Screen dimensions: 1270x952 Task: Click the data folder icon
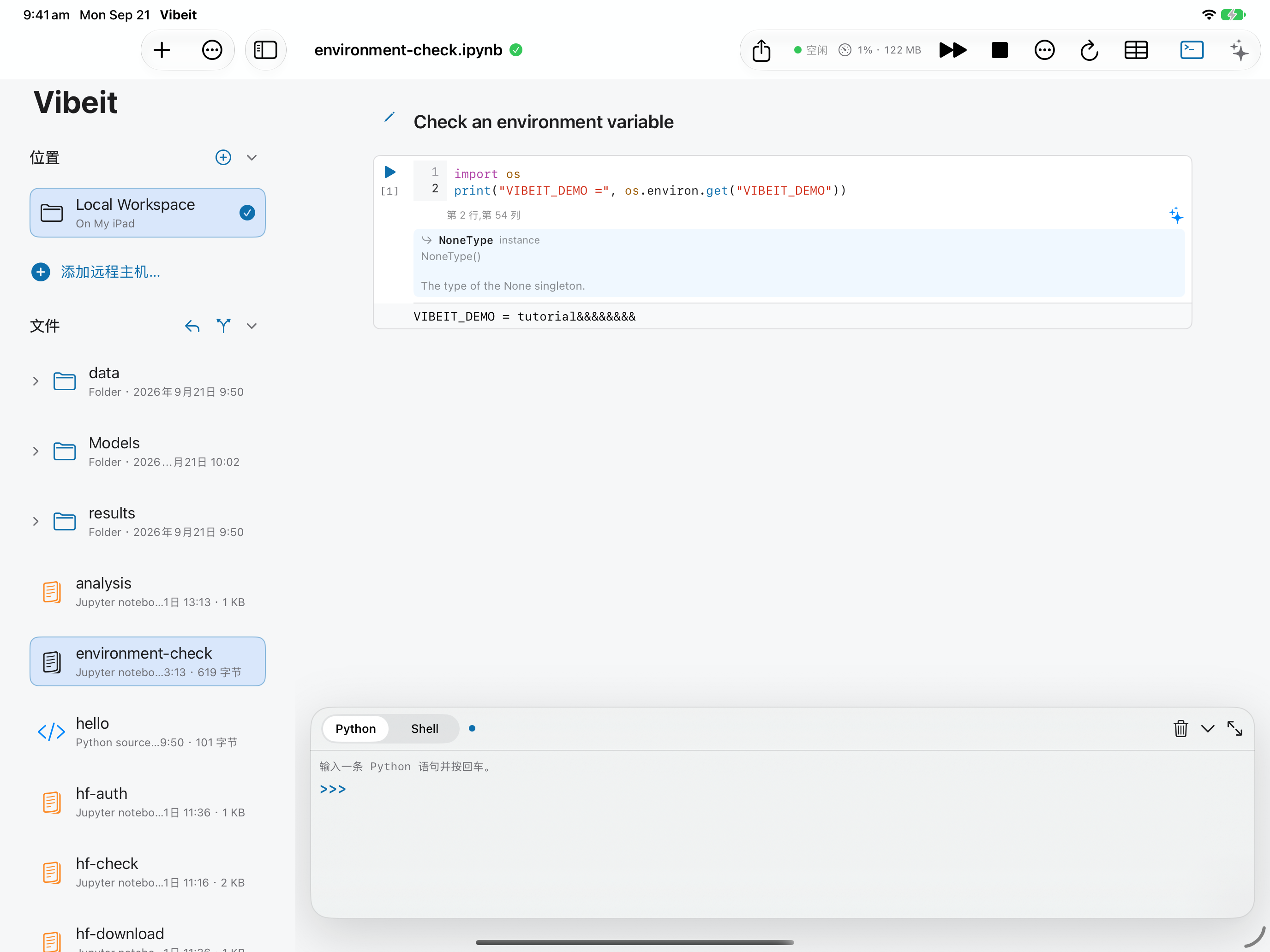point(64,381)
